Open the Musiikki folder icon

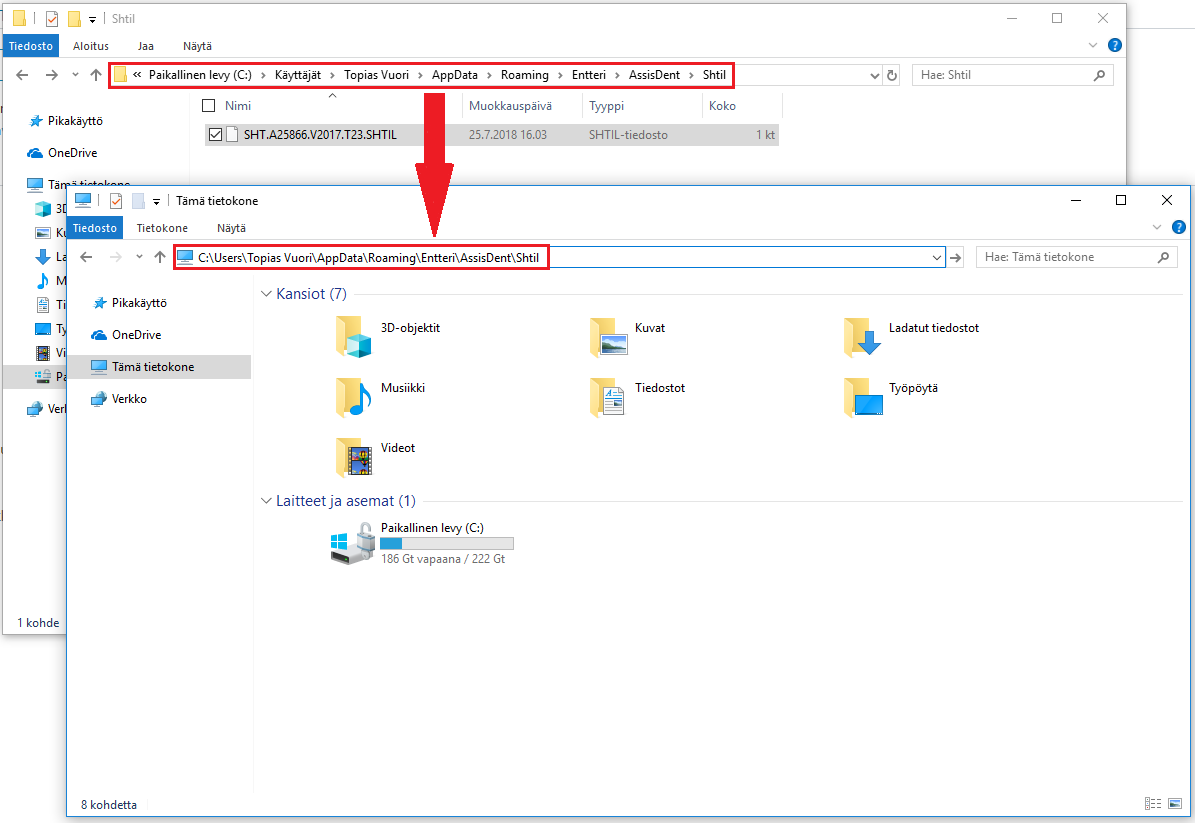point(354,397)
